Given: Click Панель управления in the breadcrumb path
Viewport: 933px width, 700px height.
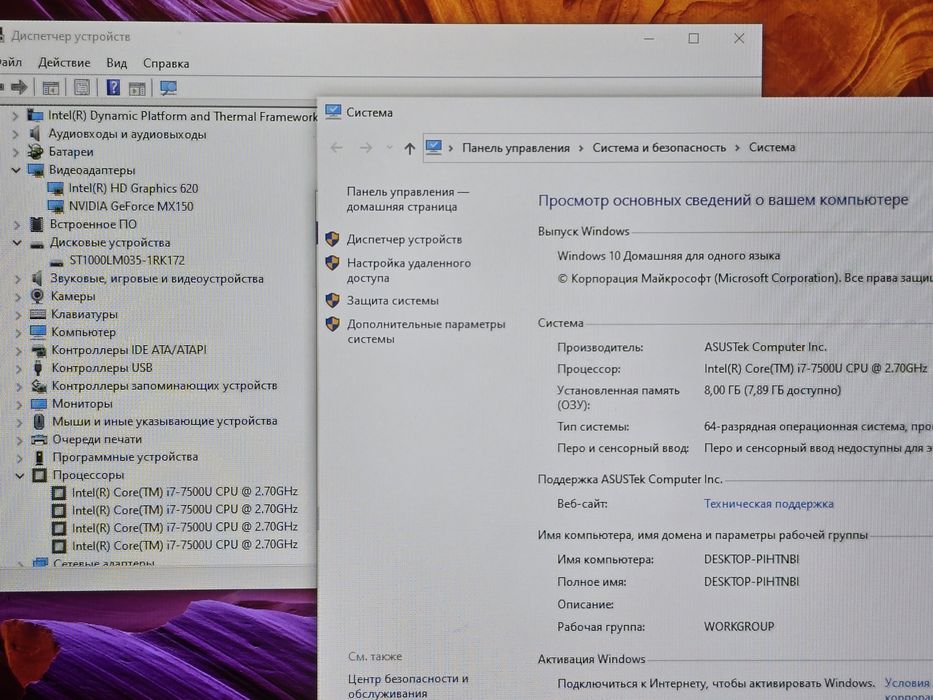Looking at the screenshot, I should [x=516, y=148].
